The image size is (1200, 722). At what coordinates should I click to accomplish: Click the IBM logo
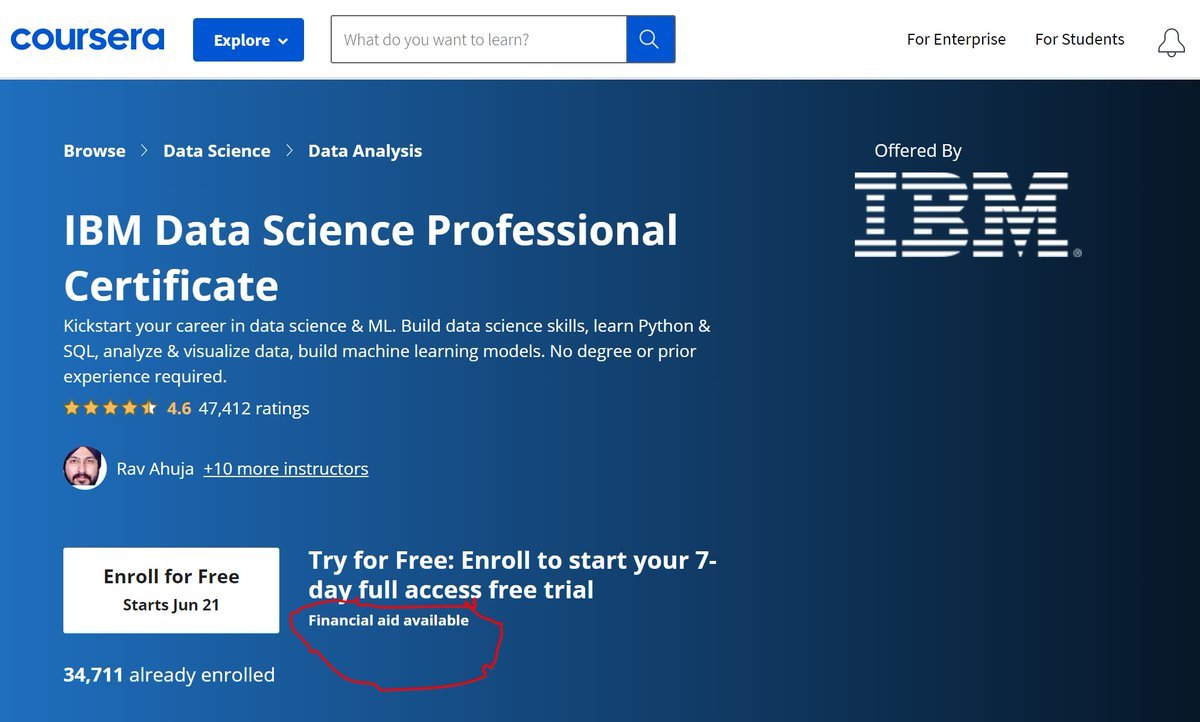coord(967,214)
